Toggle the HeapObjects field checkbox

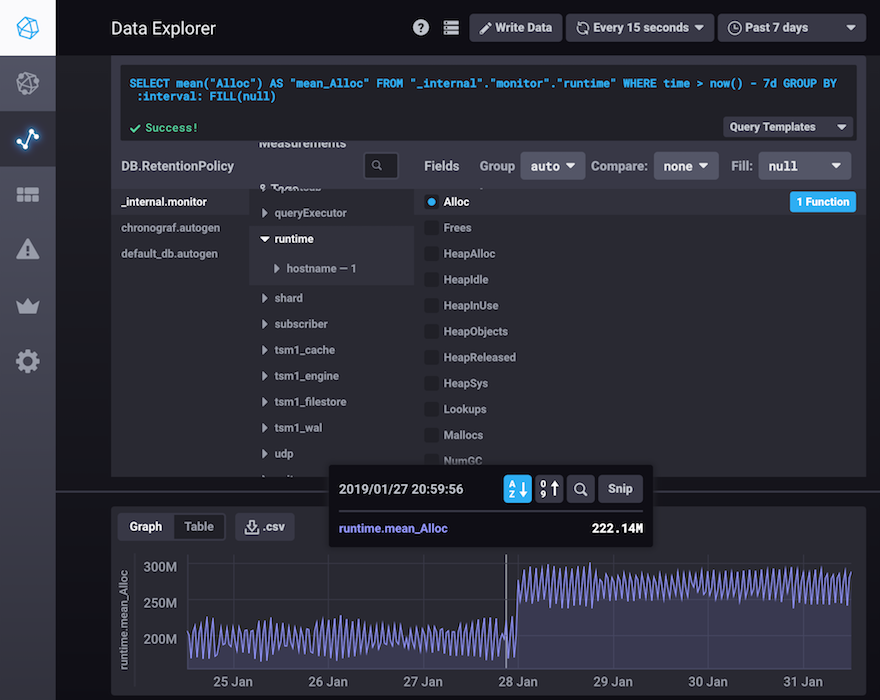point(432,332)
